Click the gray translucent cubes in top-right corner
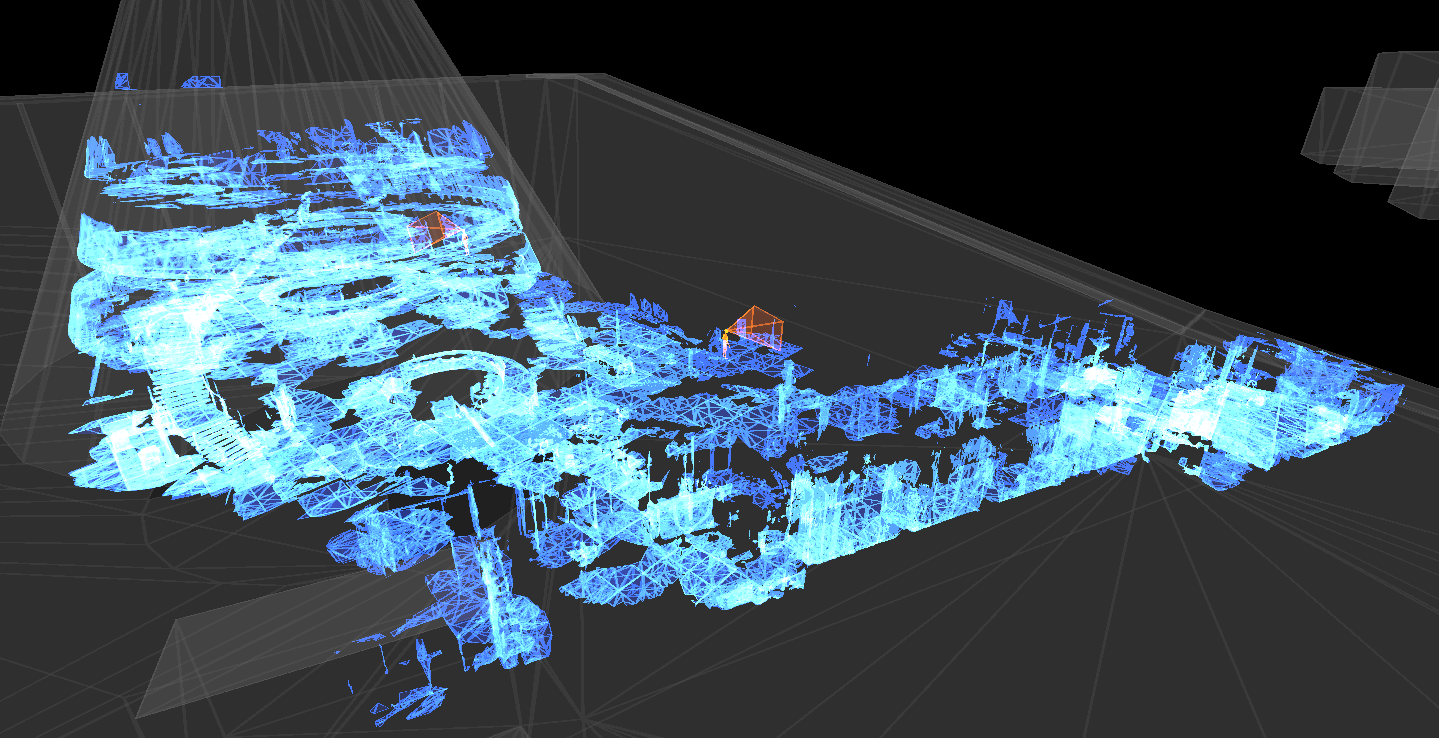Image resolution: width=1439 pixels, height=738 pixels. pyautogui.click(x=1375, y=130)
